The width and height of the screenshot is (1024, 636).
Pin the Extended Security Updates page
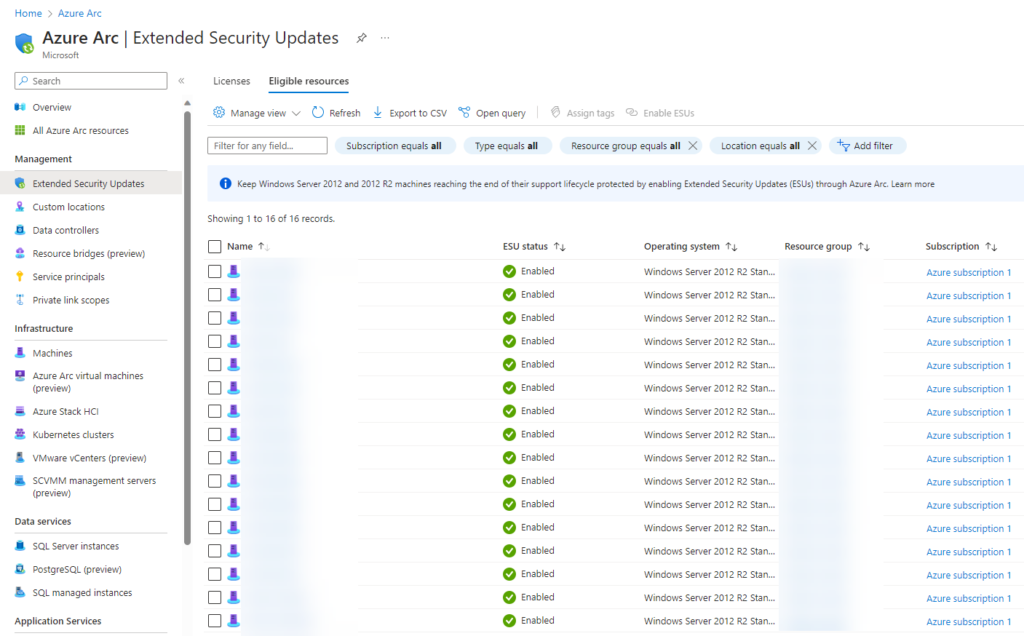pos(361,37)
